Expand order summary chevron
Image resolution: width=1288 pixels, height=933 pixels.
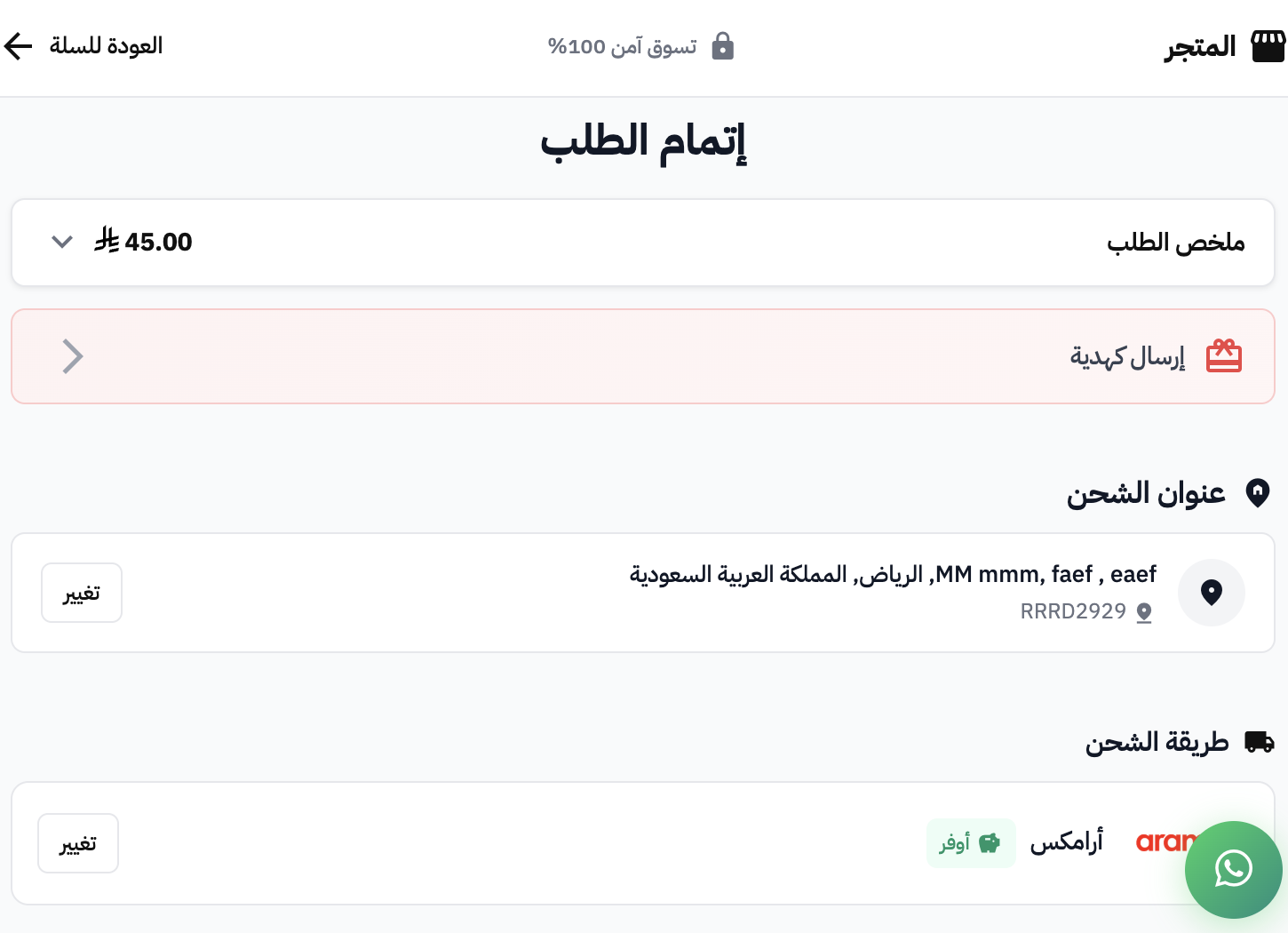point(62,242)
